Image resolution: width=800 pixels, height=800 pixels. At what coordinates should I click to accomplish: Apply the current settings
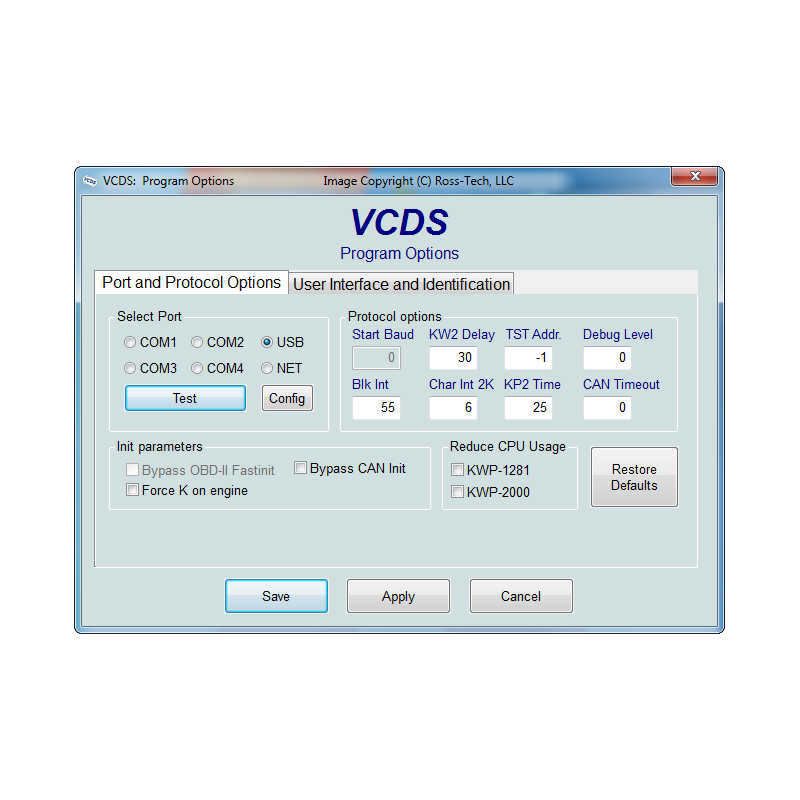398,596
